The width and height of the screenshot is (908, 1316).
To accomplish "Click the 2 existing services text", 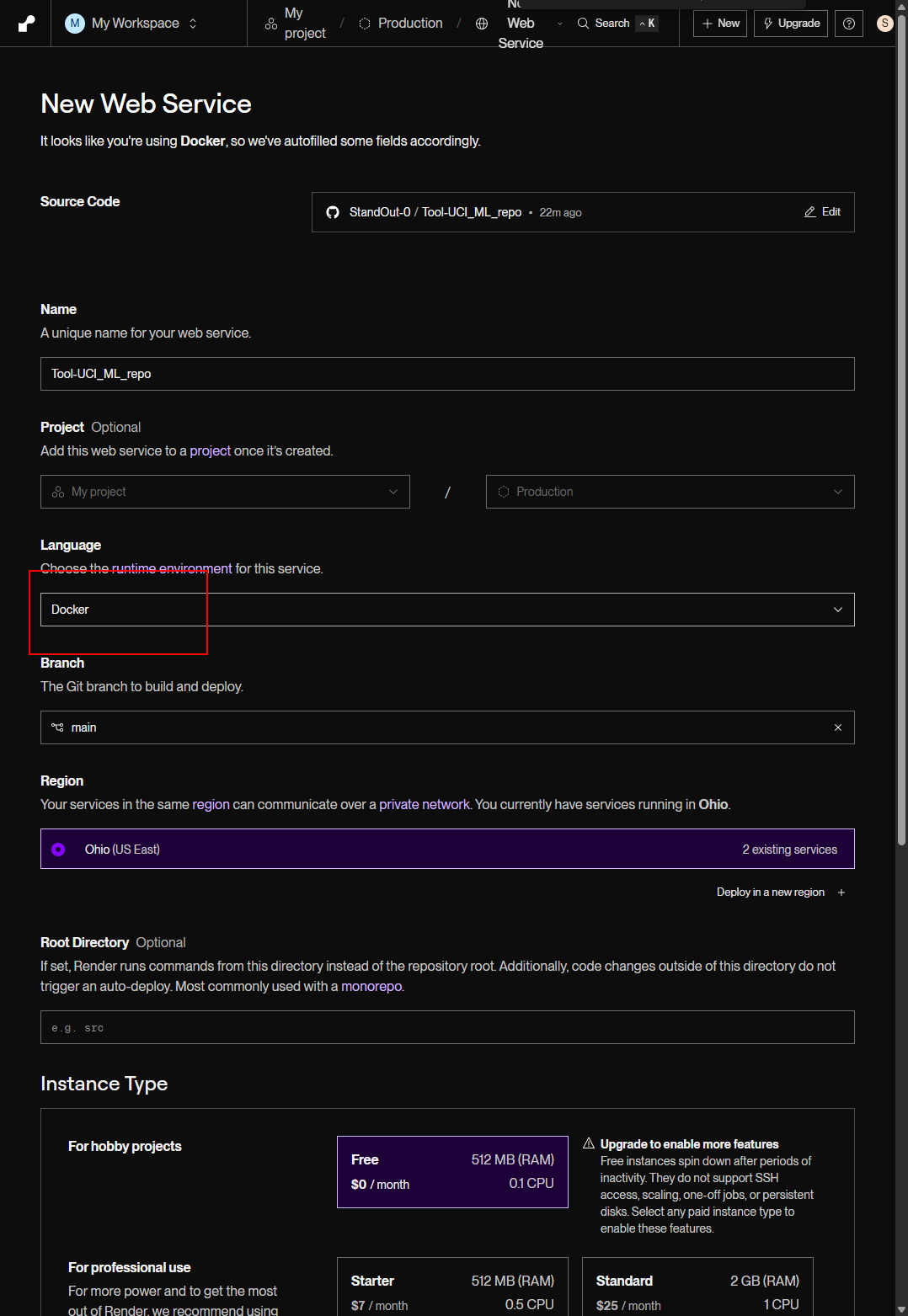I will click(x=790, y=850).
